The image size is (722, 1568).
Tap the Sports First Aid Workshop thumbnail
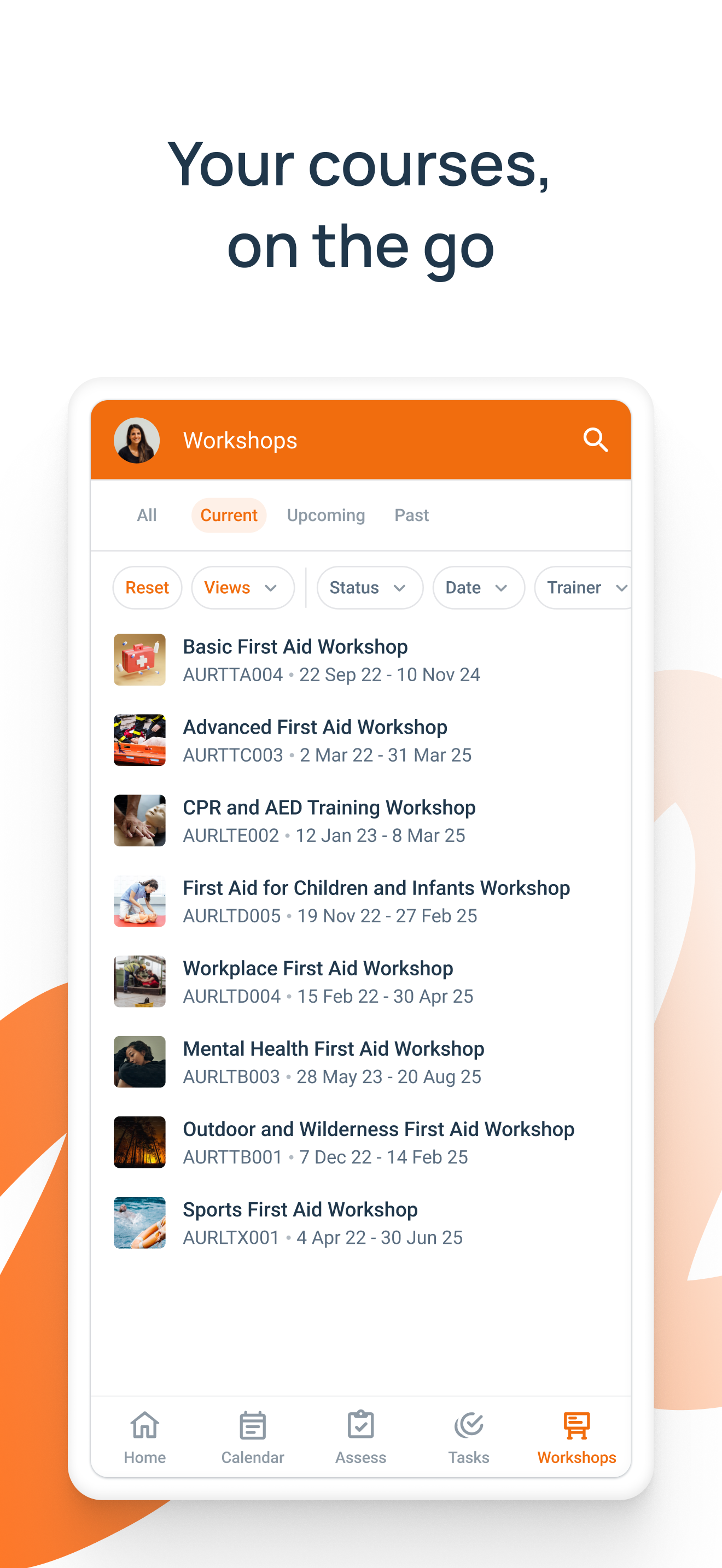click(139, 1222)
